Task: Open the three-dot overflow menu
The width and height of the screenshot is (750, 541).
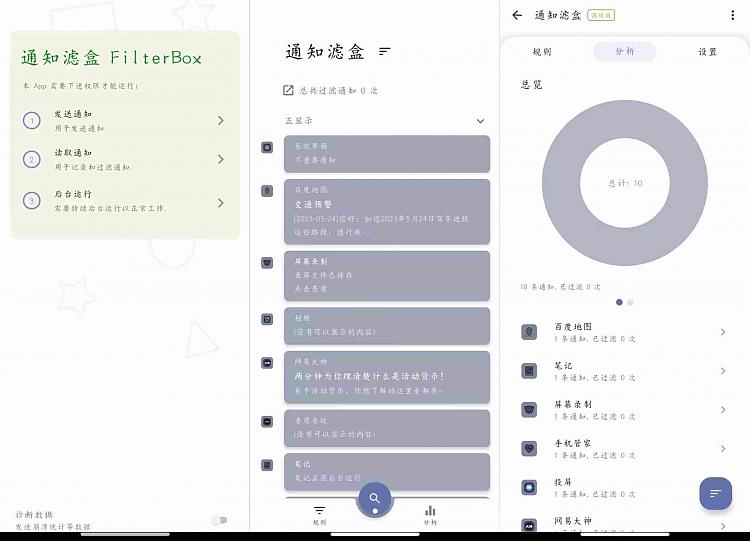Action: (x=732, y=15)
